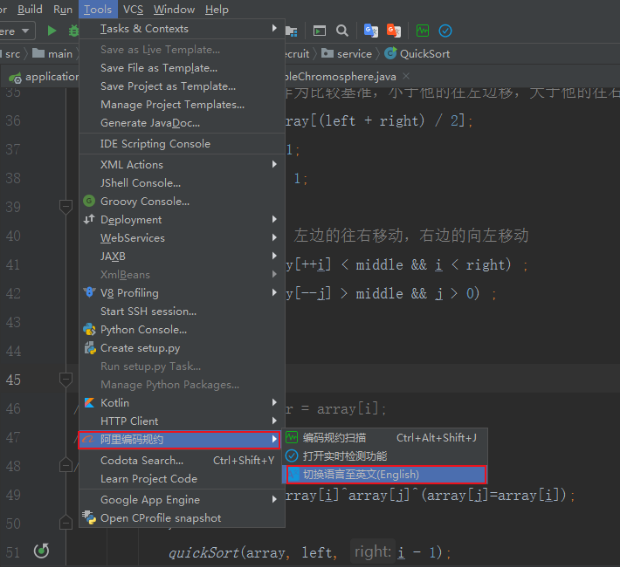Viewport: 620px width, 567px height.
Task: Select Codota Search menu entry
Action: (182, 460)
